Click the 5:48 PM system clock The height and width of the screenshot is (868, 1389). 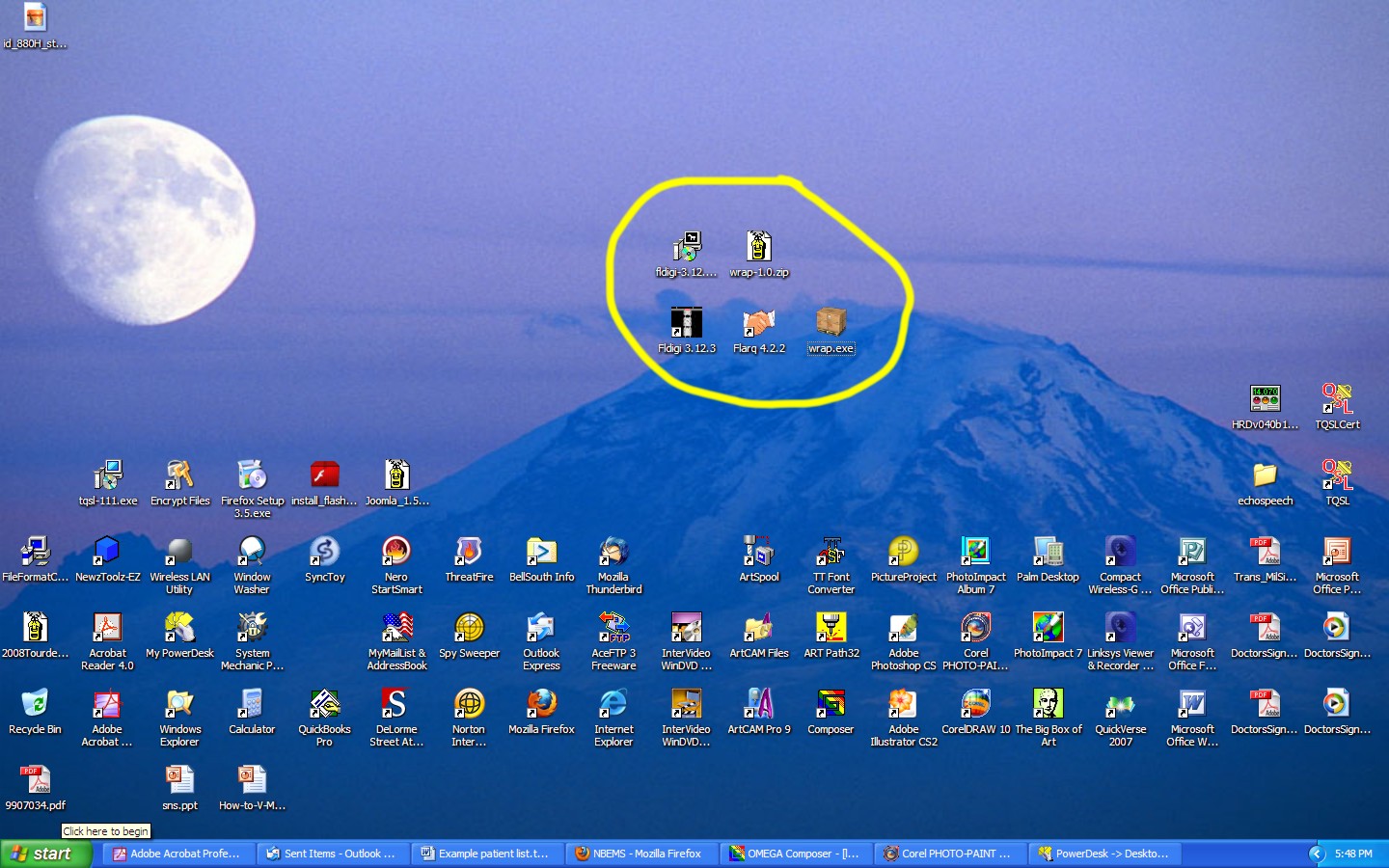pyautogui.click(x=1354, y=854)
